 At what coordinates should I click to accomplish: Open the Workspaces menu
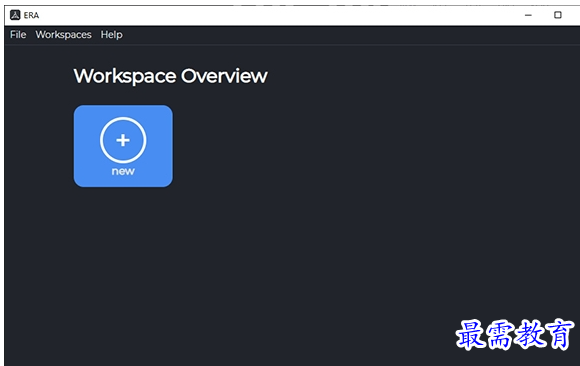[63, 35]
